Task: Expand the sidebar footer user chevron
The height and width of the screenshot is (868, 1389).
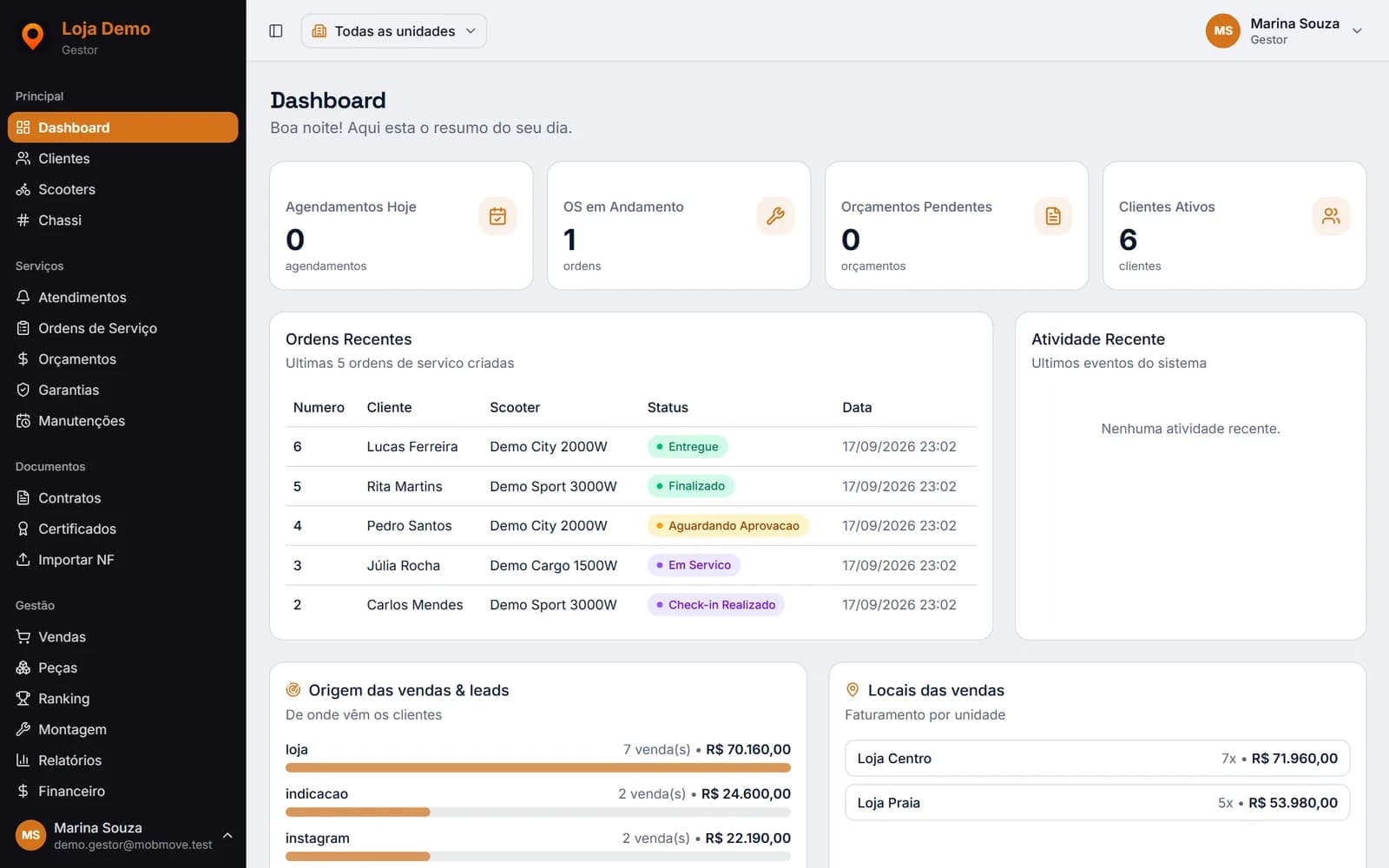Action: pos(227,835)
